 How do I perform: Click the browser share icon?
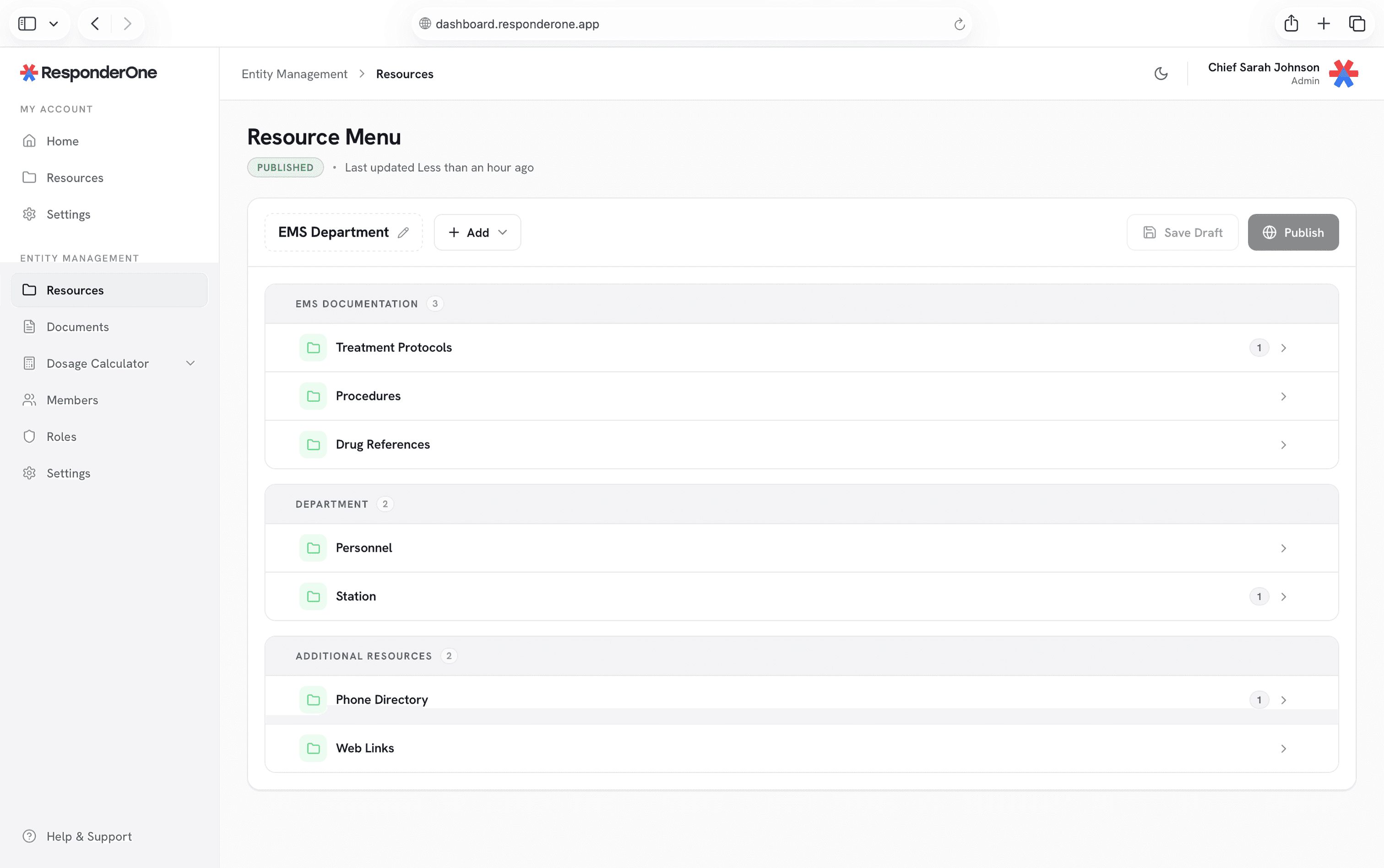(x=1291, y=23)
